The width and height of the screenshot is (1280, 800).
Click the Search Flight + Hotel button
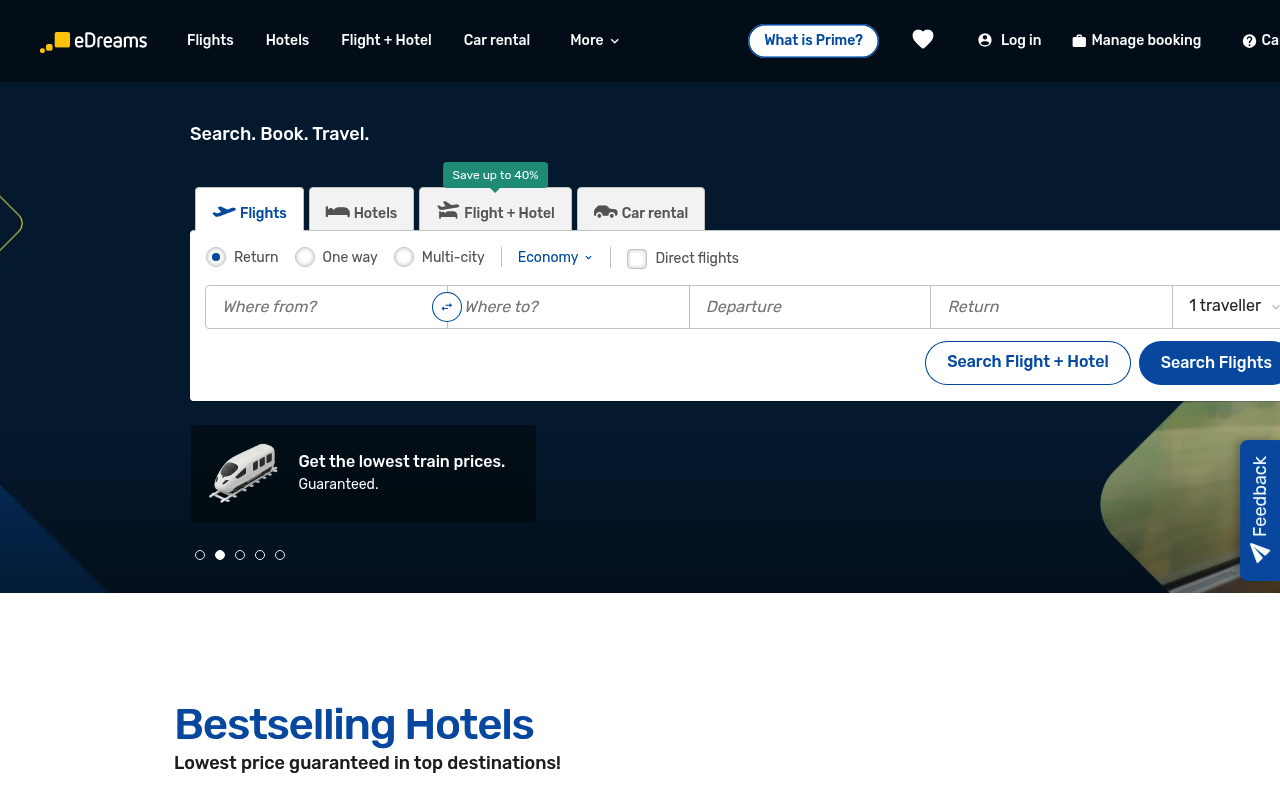coord(1028,362)
